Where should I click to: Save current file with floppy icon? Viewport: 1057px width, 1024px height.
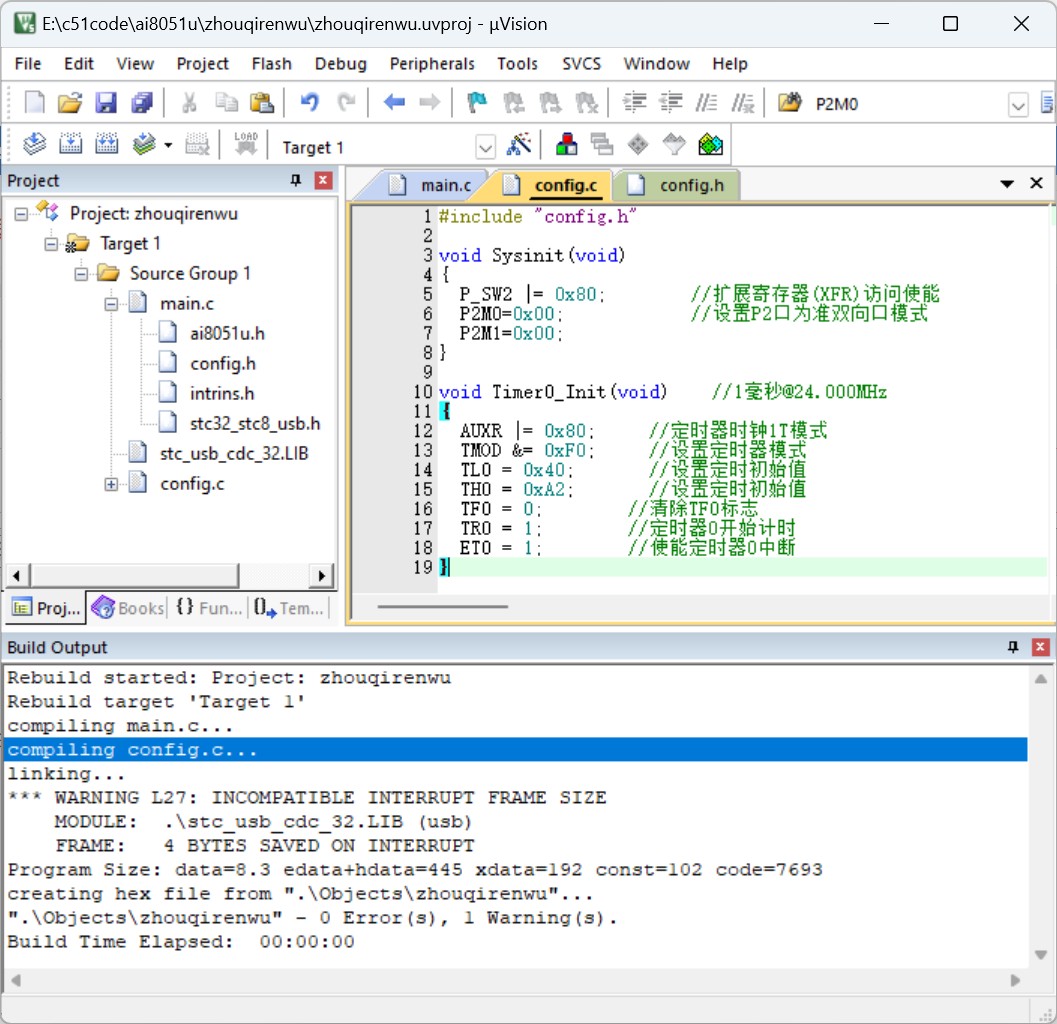tap(106, 103)
